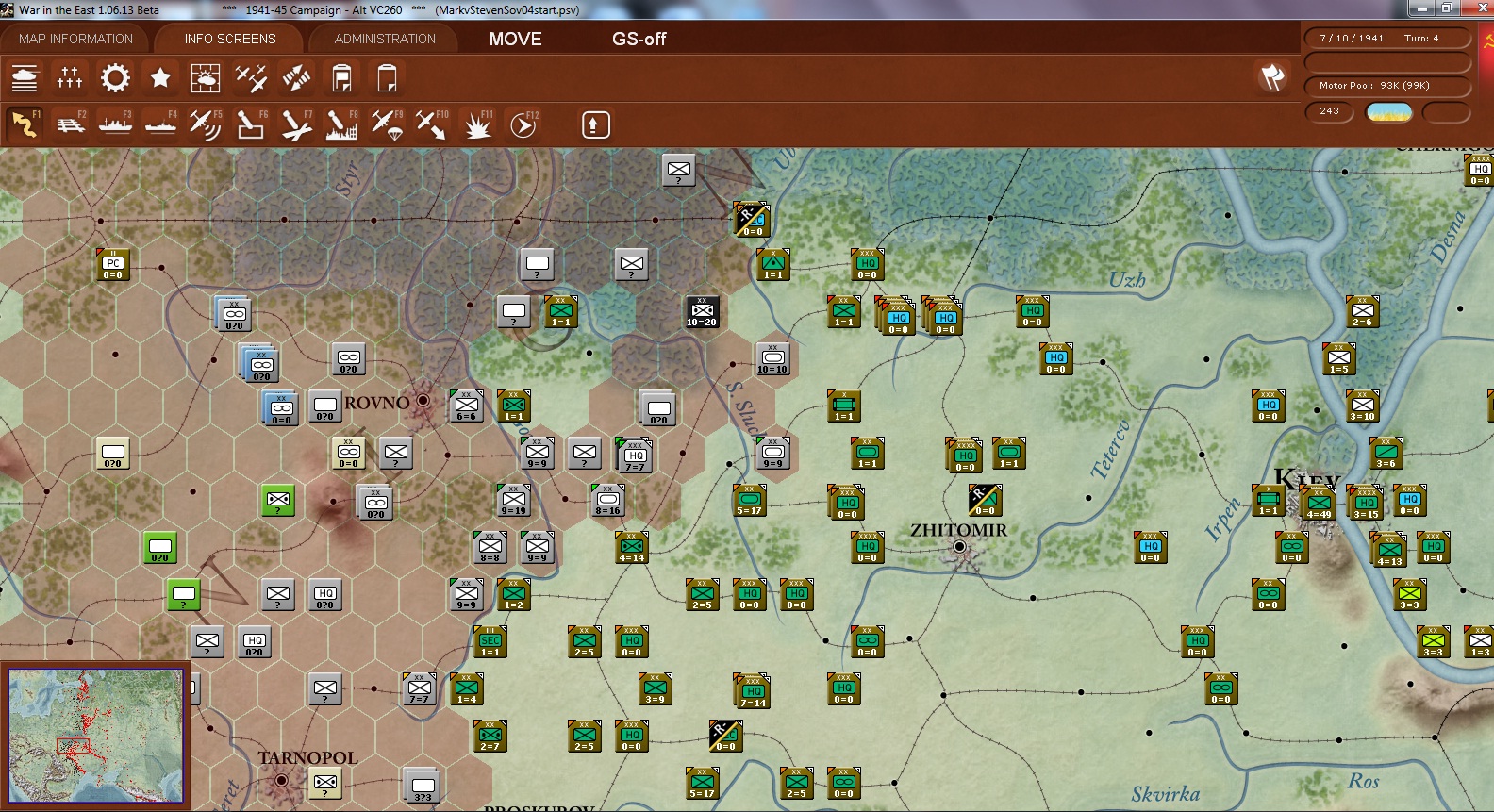Select the 4=14 Soviet unit counter
Screen dimensions: 1494x812
tap(631, 547)
